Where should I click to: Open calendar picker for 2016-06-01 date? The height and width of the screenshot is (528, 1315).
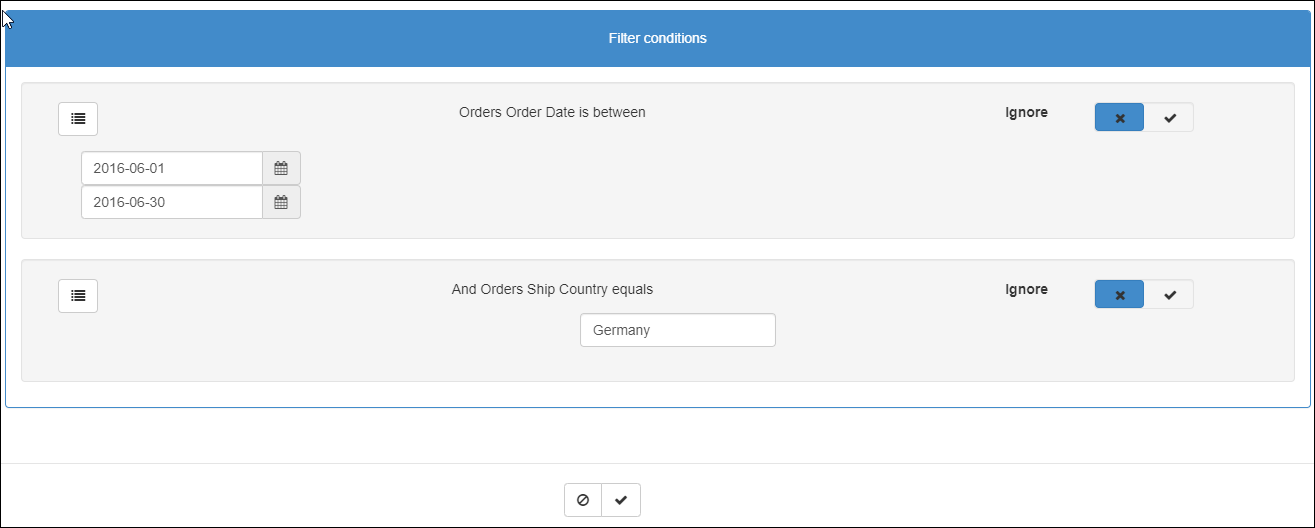pyautogui.click(x=281, y=169)
